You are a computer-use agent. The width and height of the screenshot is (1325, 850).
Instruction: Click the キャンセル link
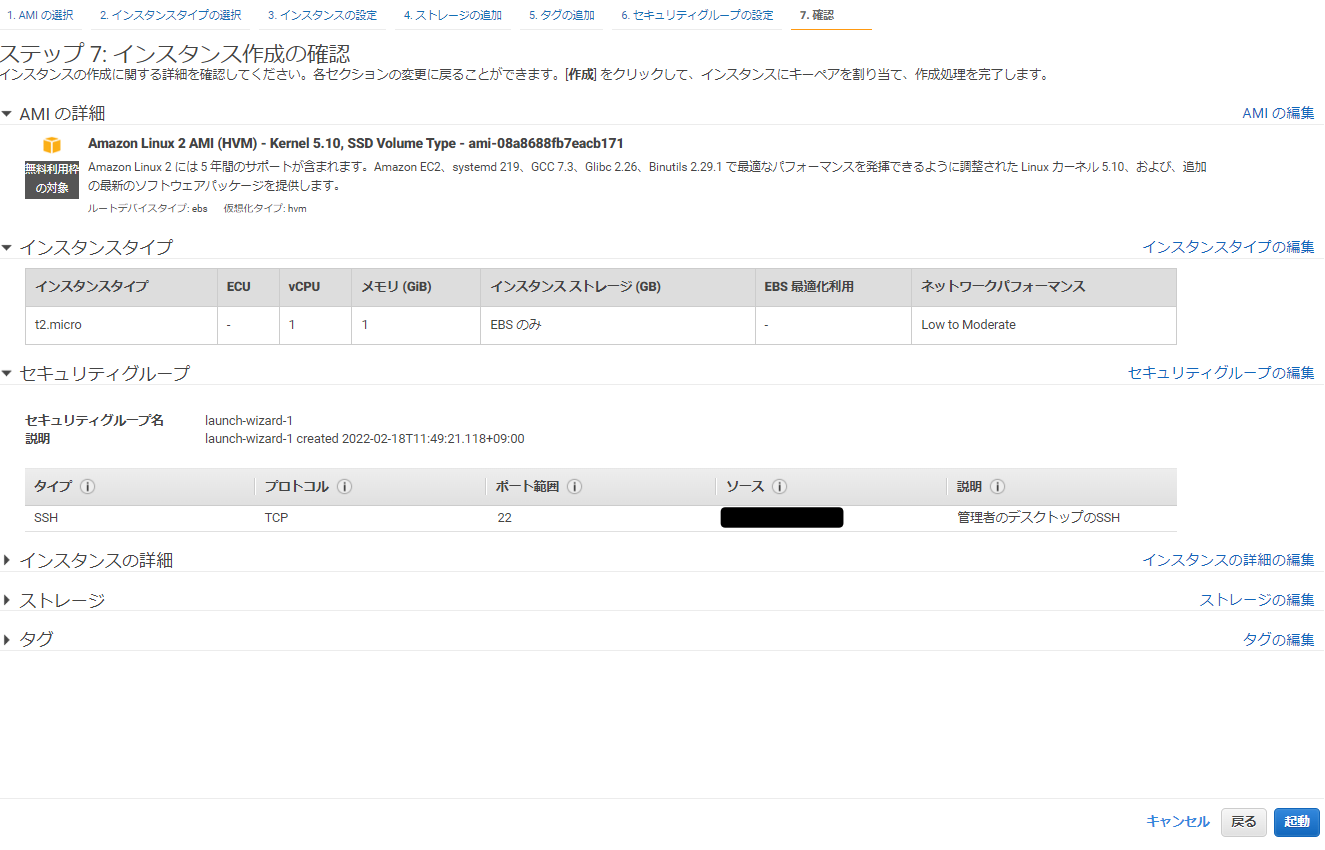[1178, 822]
